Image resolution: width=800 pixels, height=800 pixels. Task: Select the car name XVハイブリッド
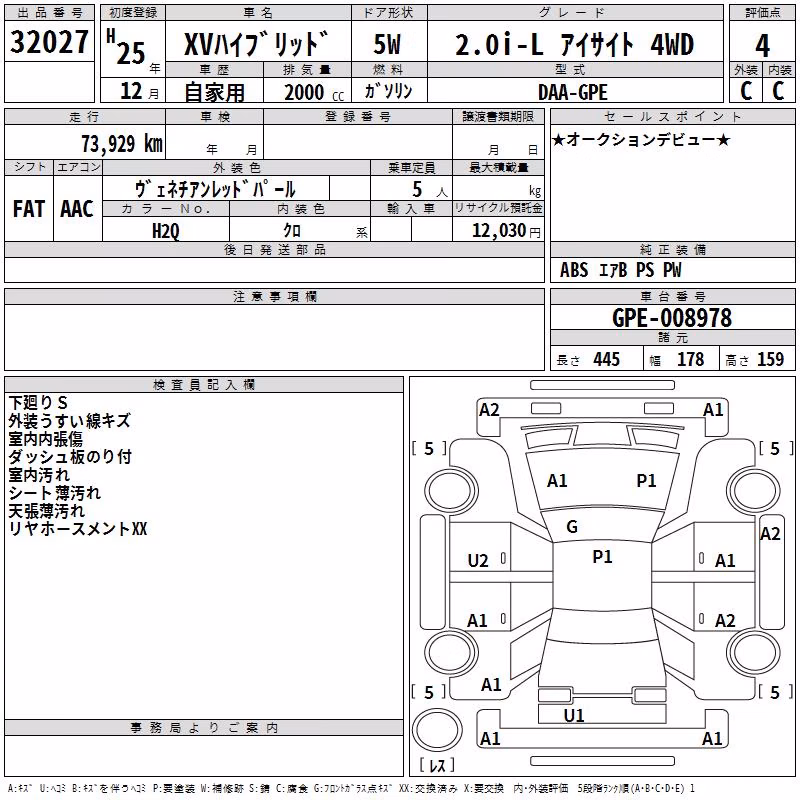256,43
